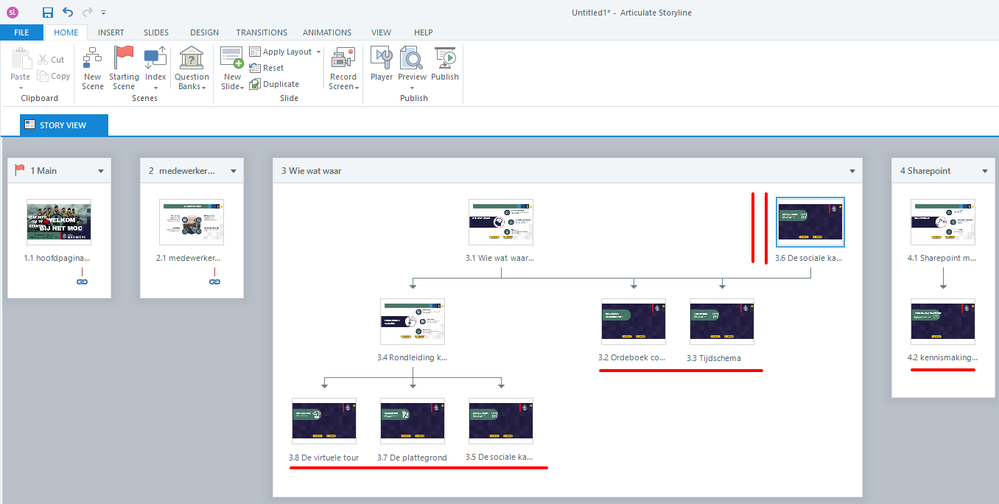Image resolution: width=999 pixels, height=504 pixels.
Task: Open the TRANSITIONS tab
Action: click(x=261, y=32)
